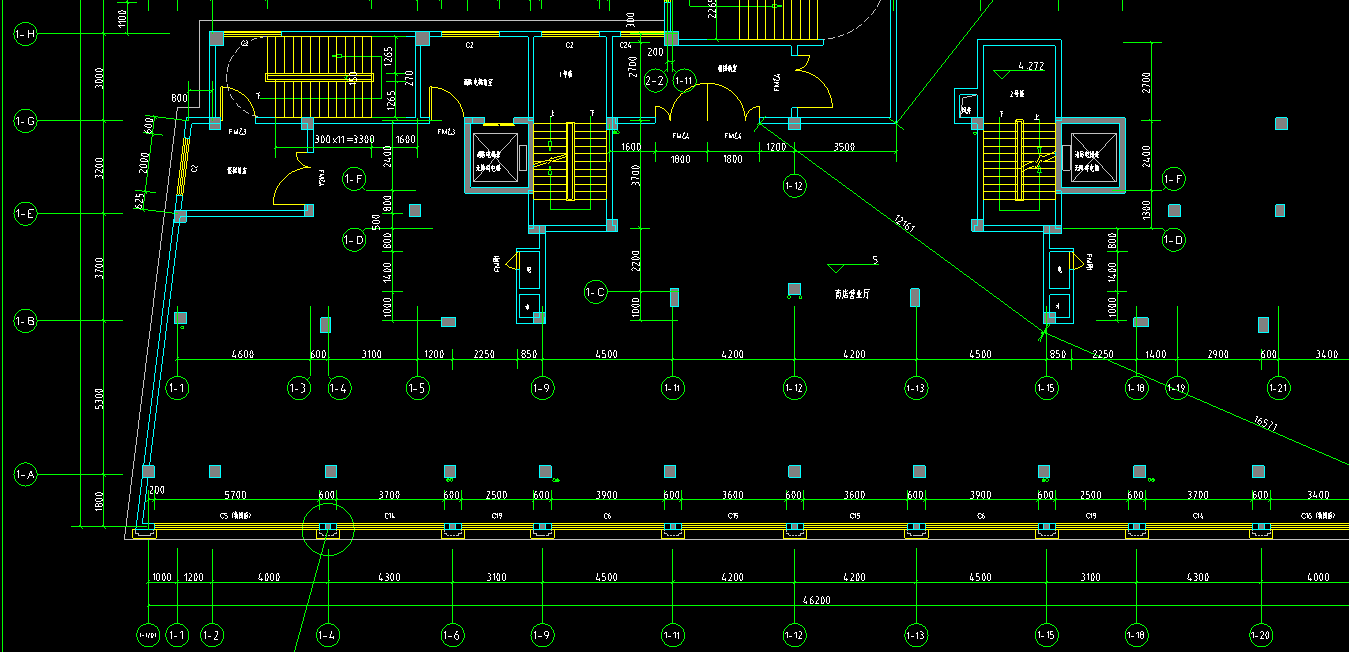Pick the 16511 diagonal dimension text
Viewport: 1349px width, 652px height.
tap(1265, 423)
